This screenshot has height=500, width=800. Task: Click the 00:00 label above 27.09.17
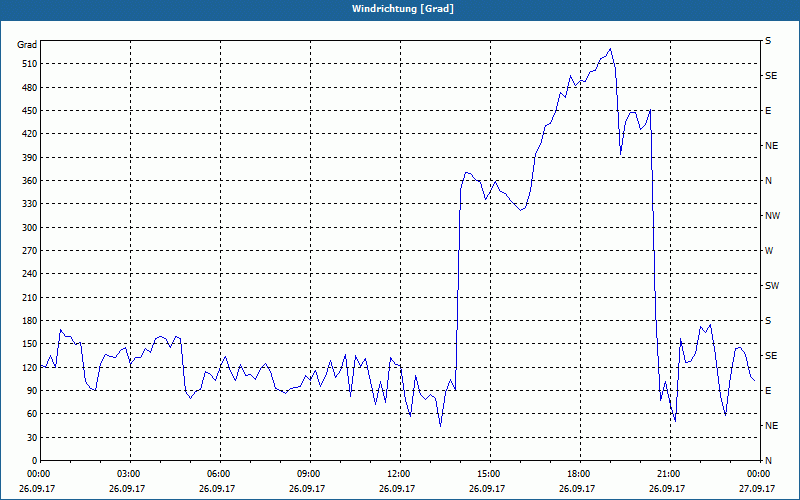[x=757, y=474]
